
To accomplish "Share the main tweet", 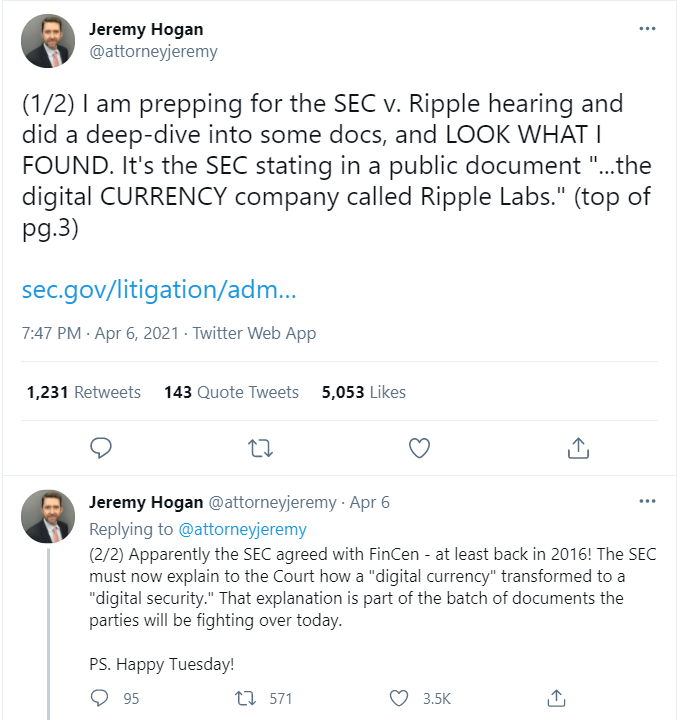I will [x=578, y=448].
